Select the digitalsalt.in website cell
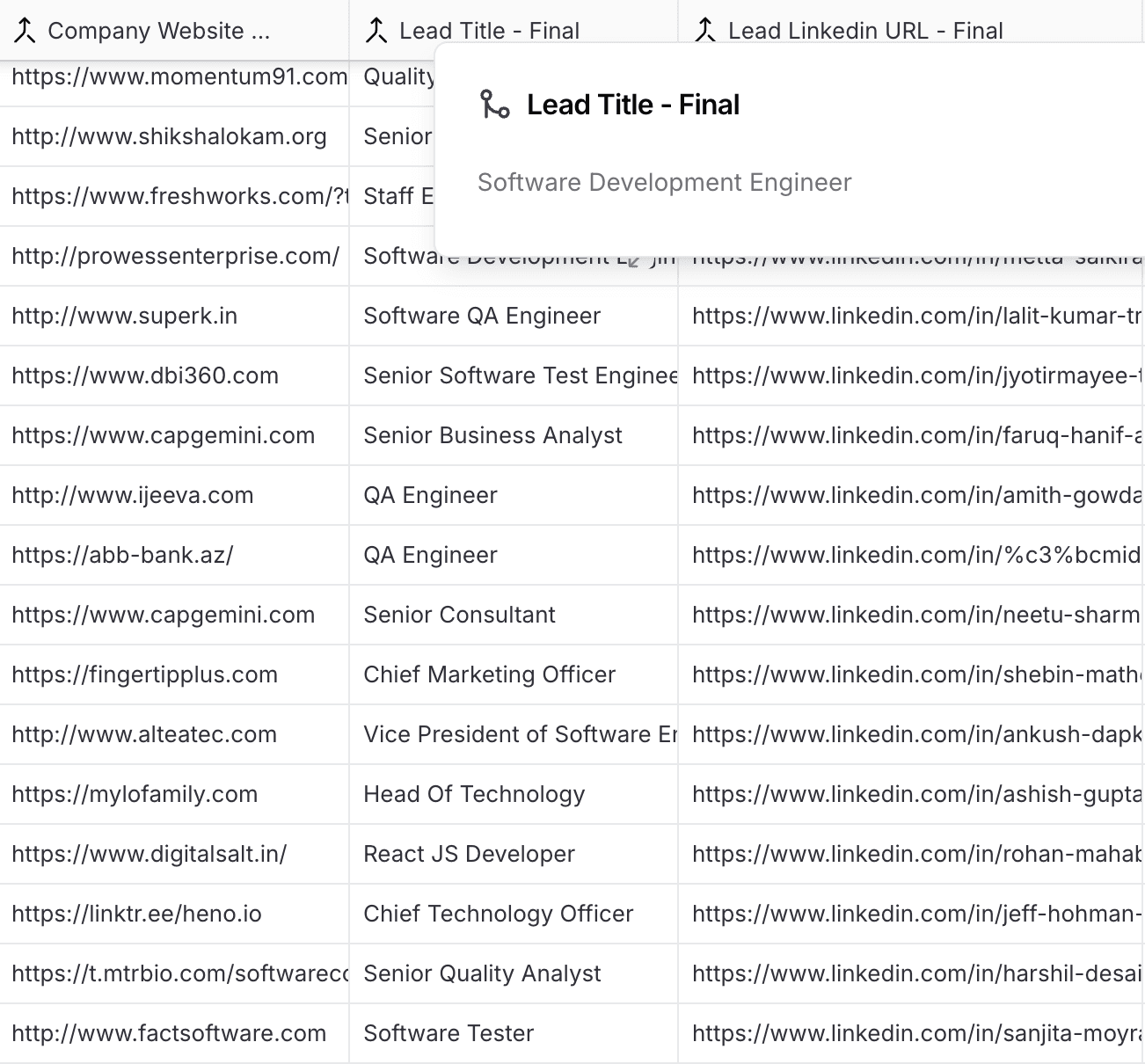 (174, 854)
